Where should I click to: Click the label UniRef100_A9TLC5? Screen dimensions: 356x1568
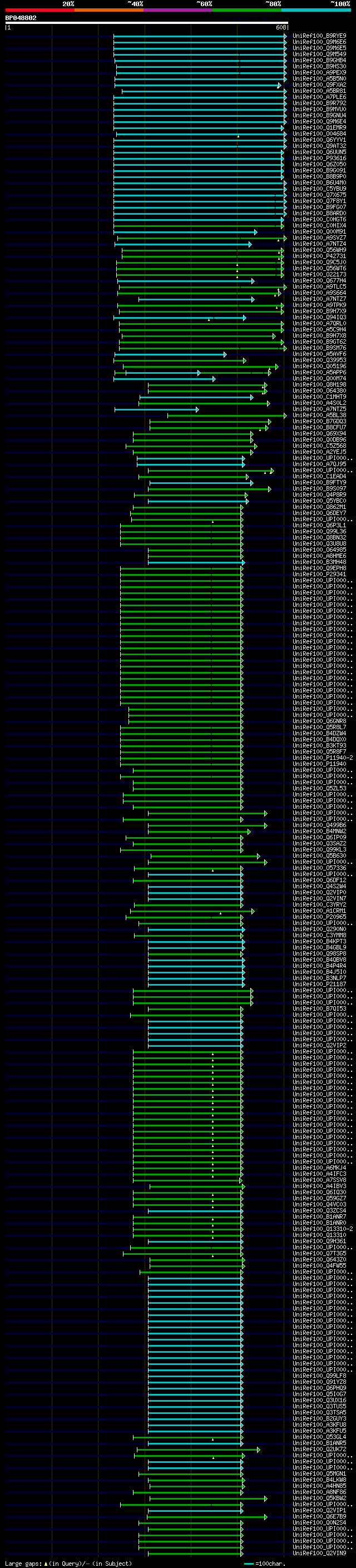coord(319,286)
